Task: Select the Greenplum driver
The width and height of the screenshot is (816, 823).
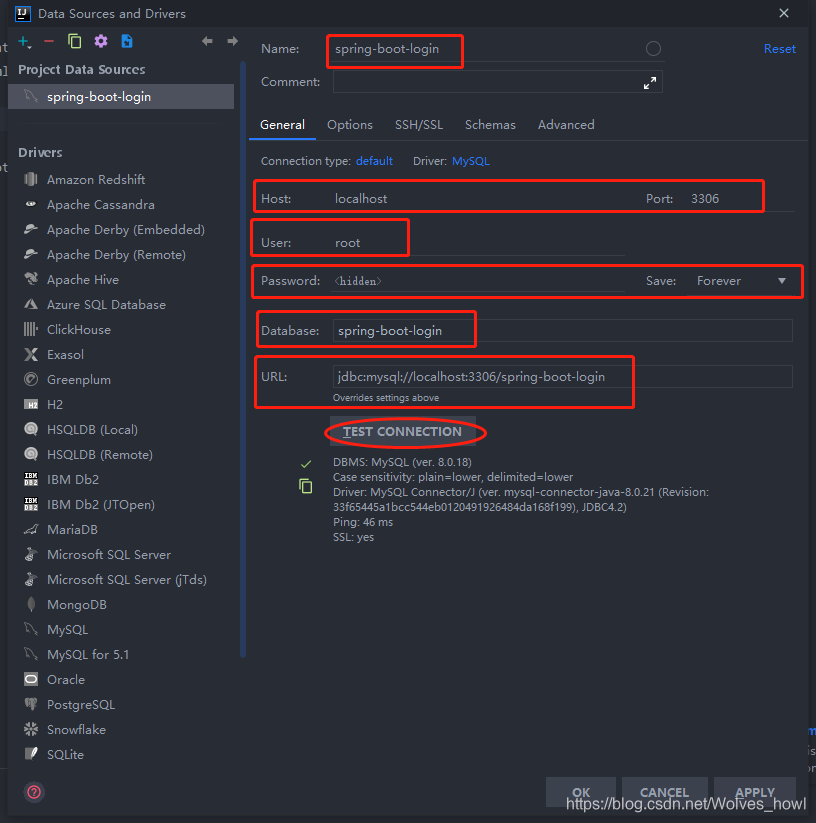Action: tap(79, 380)
